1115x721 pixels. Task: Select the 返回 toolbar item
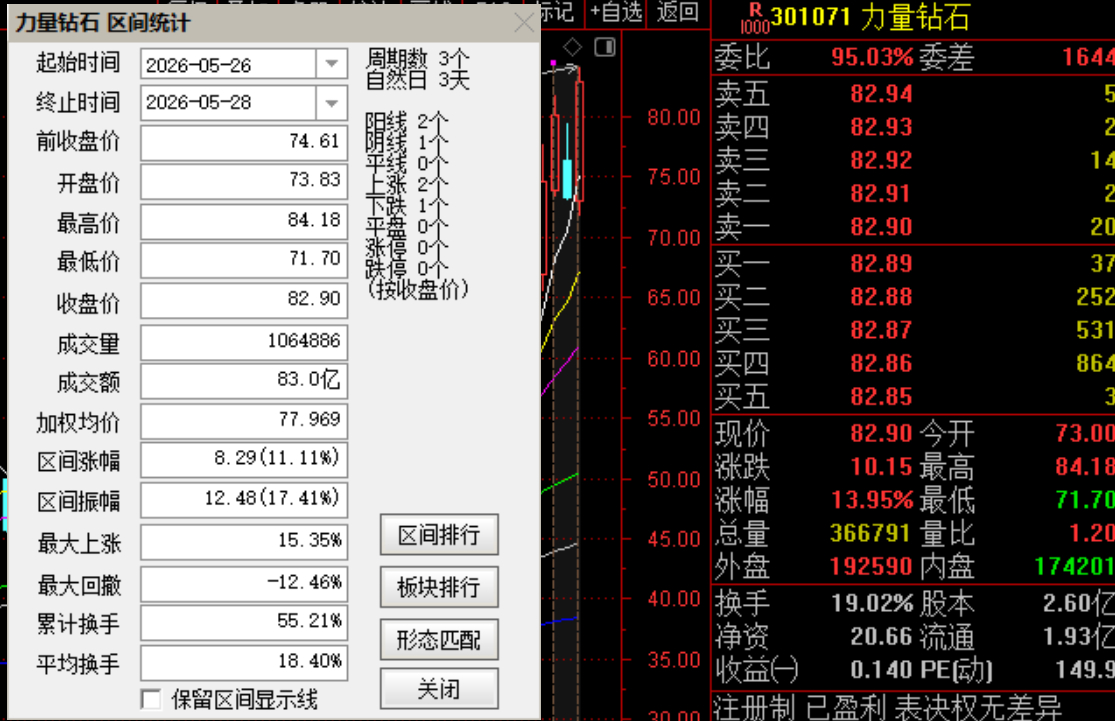click(677, 12)
